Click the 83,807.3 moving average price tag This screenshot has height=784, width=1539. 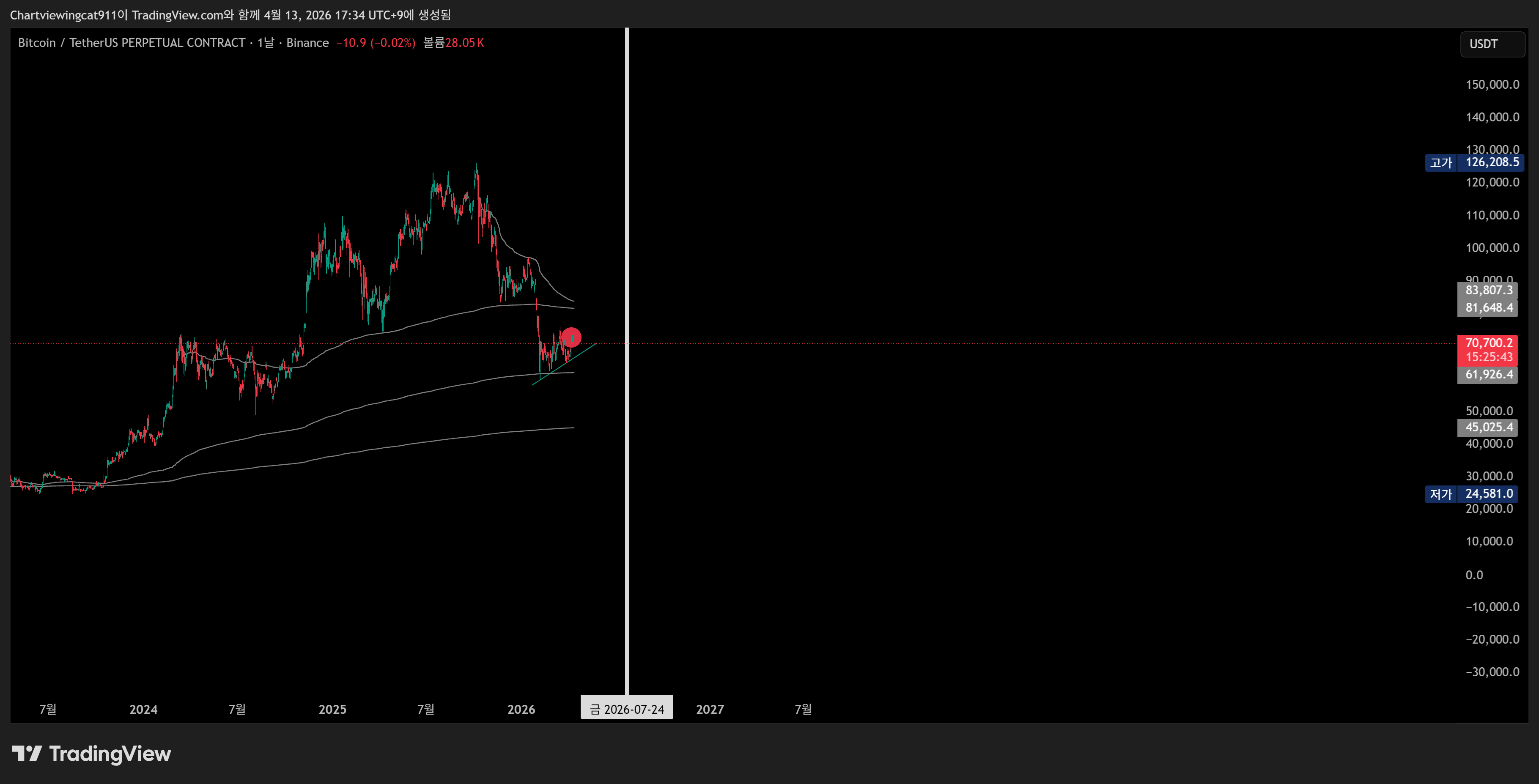[x=1488, y=291]
